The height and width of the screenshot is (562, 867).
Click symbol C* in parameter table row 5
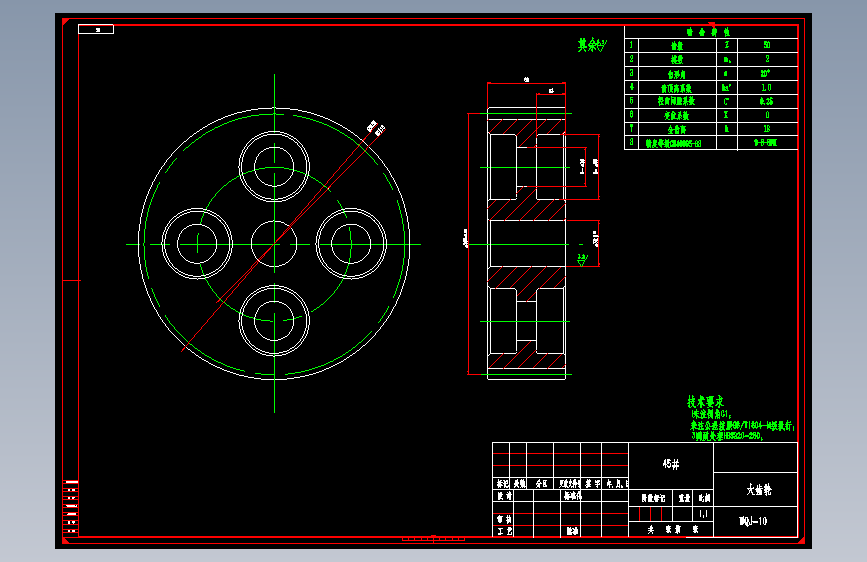(x=727, y=101)
